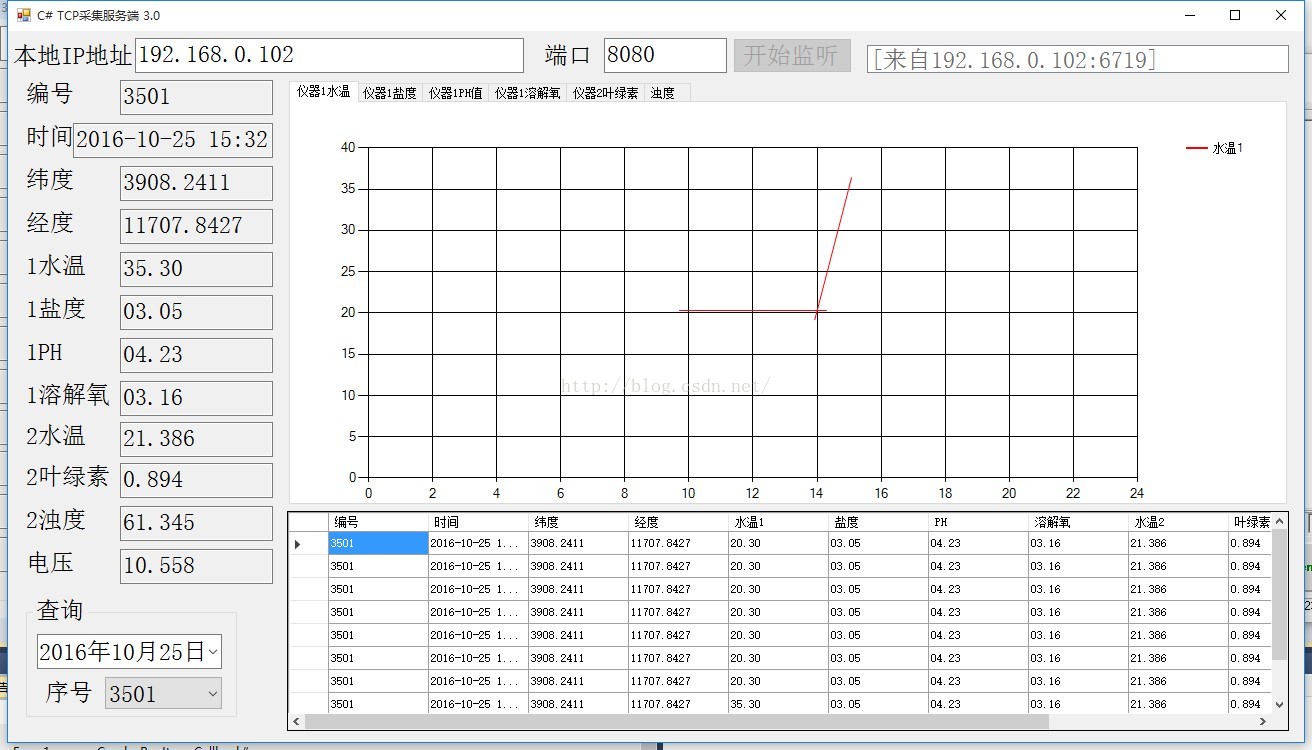
Task: Click the 1PH field showing 04.23
Action: coord(196,355)
